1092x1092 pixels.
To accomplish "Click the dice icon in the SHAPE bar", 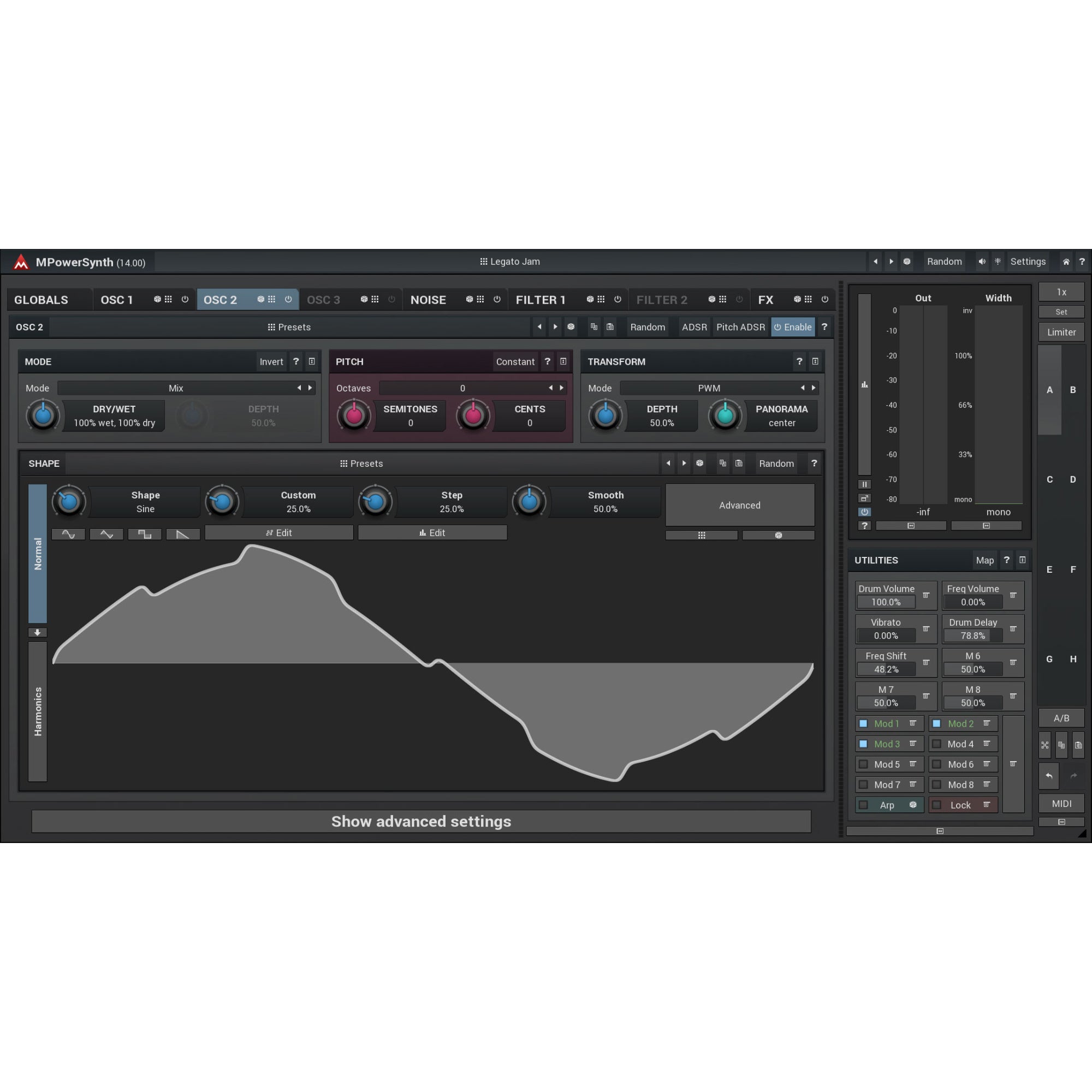I will [x=700, y=464].
